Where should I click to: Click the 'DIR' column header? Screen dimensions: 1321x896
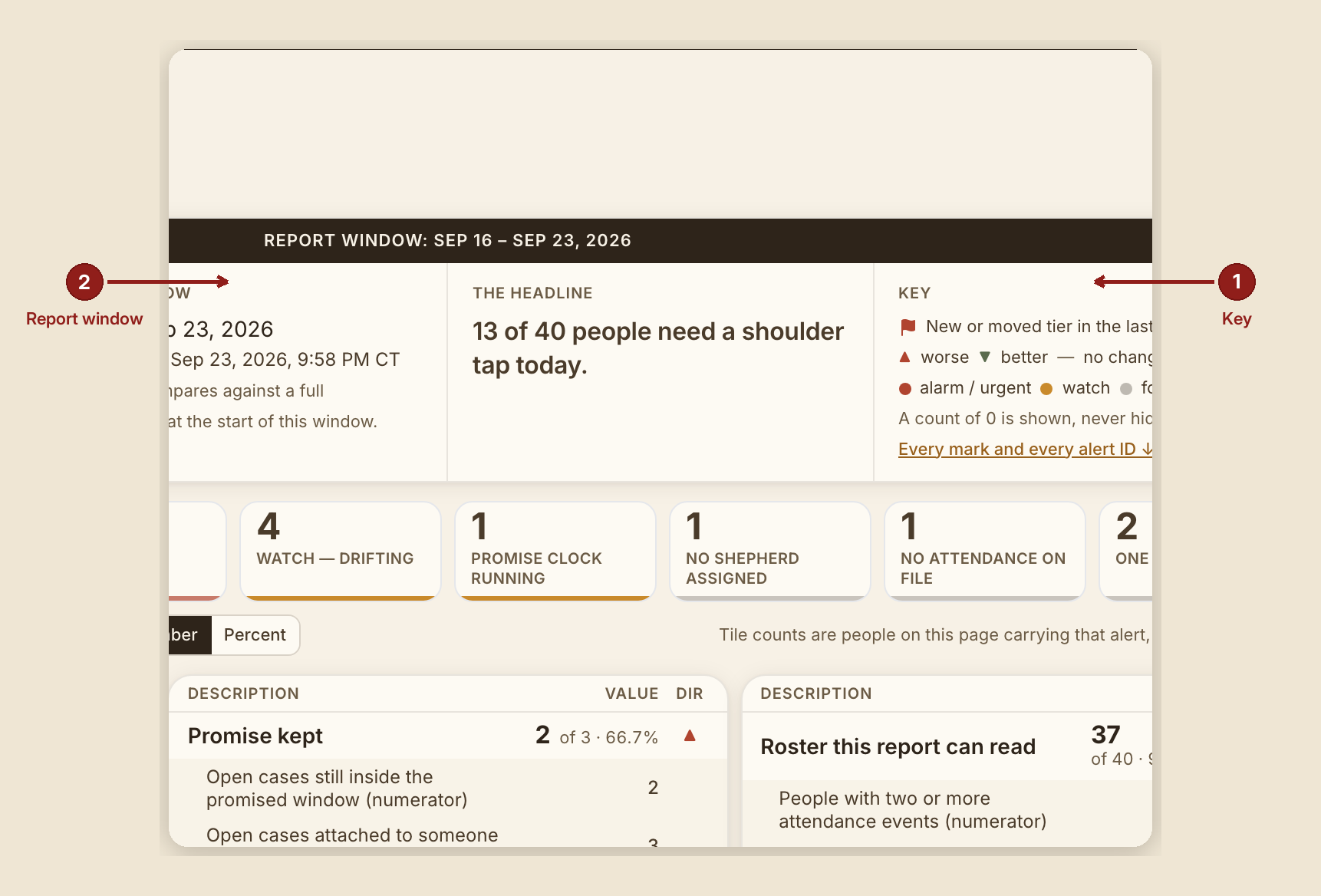click(690, 693)
